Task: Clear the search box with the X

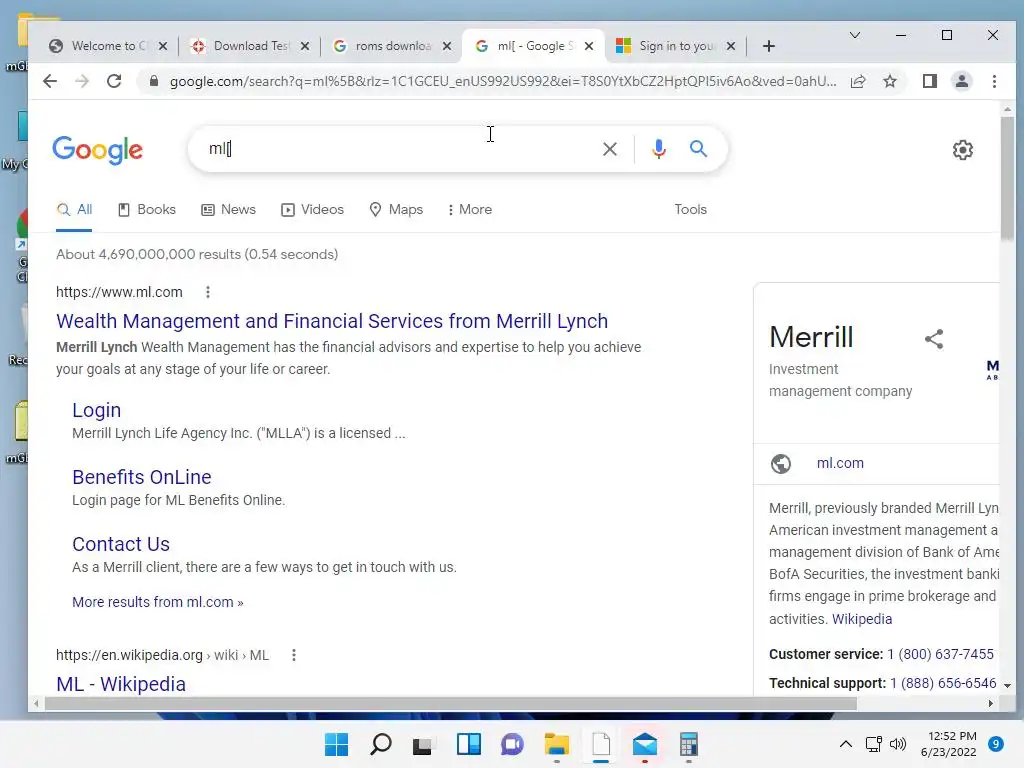Action: coord(609,149)
